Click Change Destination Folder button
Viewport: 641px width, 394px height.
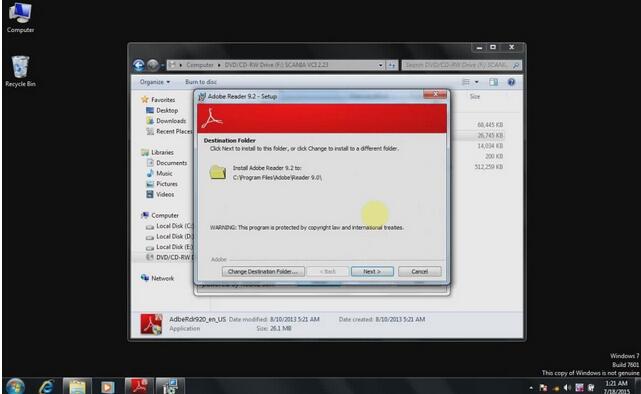(263, 271)
